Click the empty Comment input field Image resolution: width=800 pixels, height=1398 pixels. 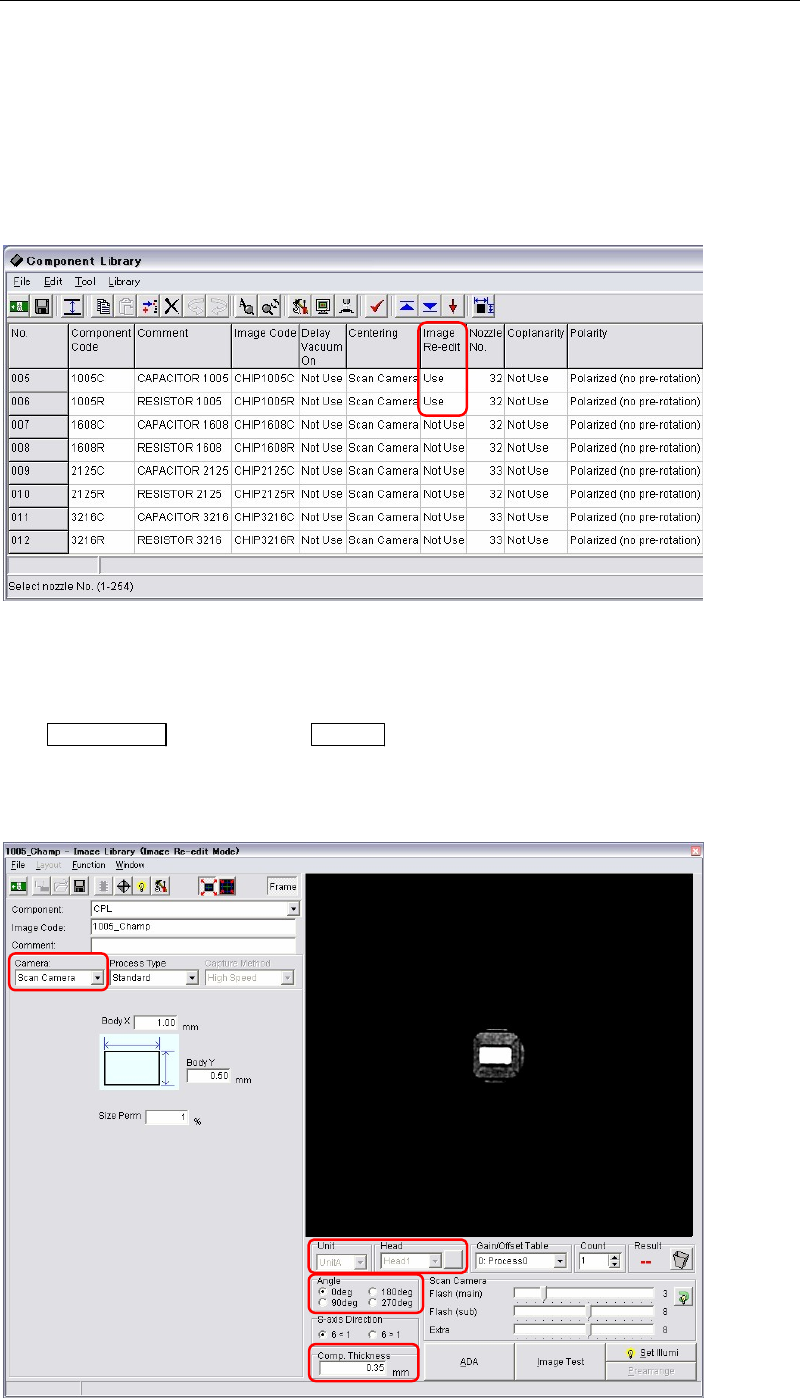click(193, 944)
